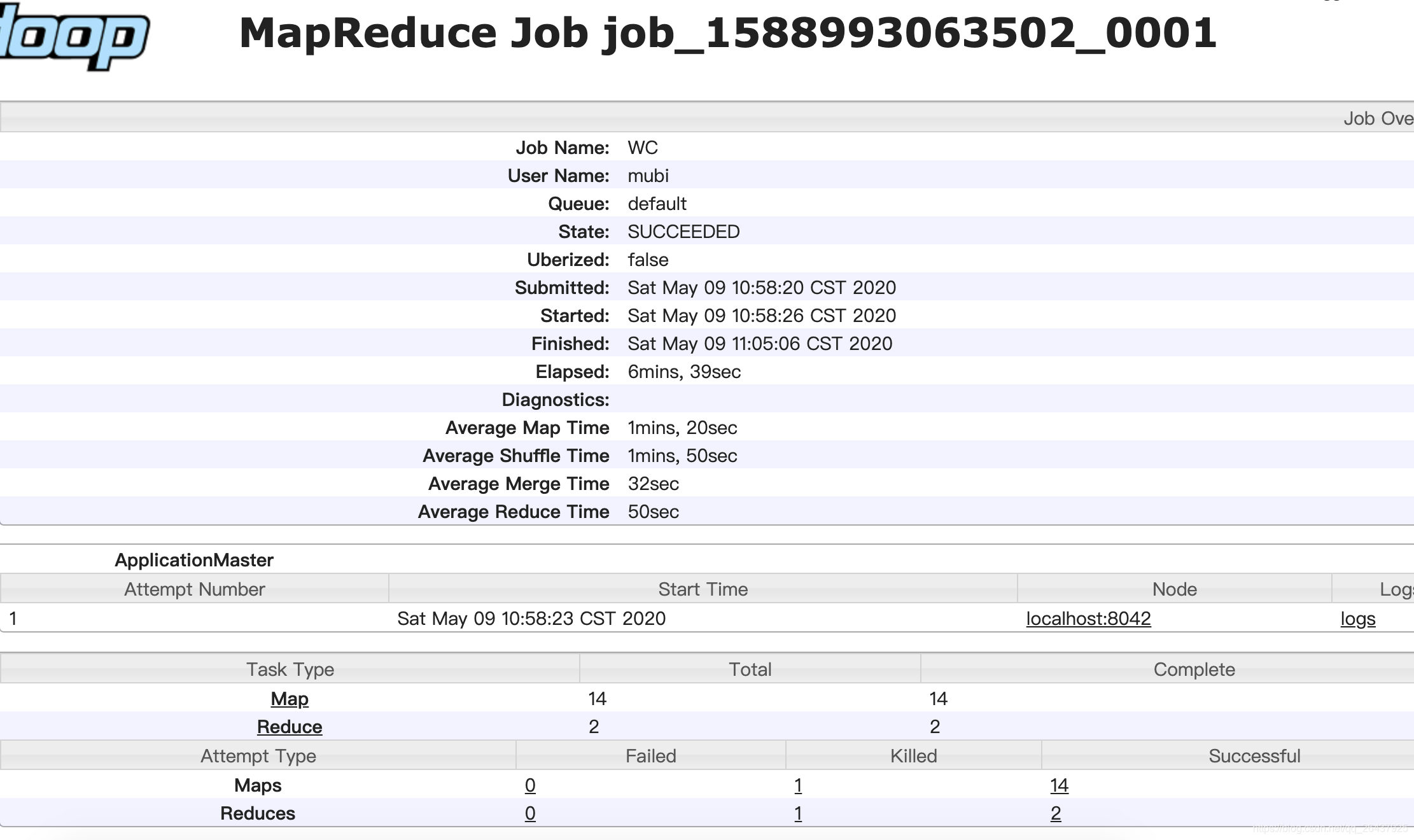Open the ApplicationMaster logs link
Image resolution: width=1414 pixels, height=840 pixels.
[x=1357, y=619]
